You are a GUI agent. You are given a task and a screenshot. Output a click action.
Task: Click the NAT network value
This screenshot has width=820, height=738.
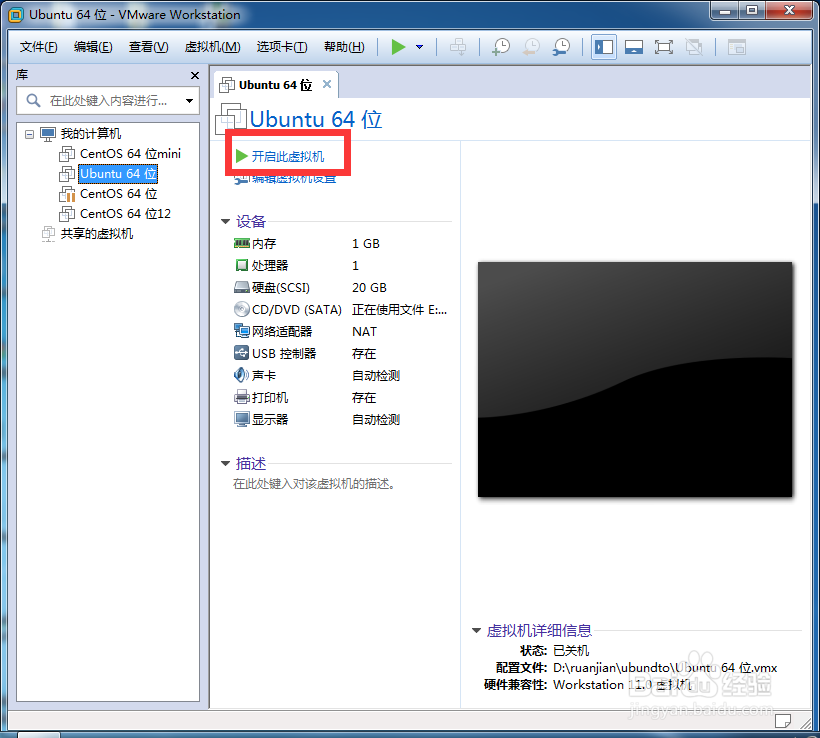(x=364, y=332)
